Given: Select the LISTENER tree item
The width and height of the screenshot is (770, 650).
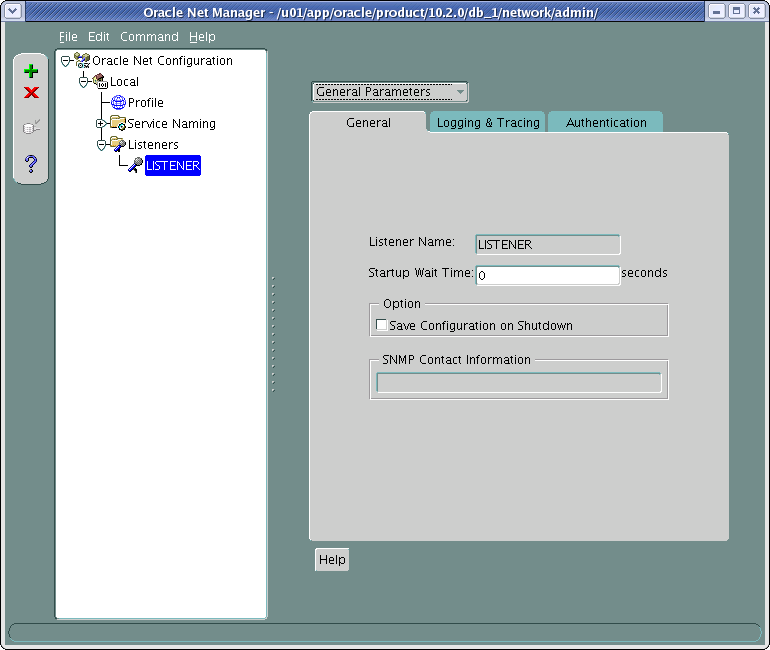Looking at the screenshot, I should click(x=173, y=165).
